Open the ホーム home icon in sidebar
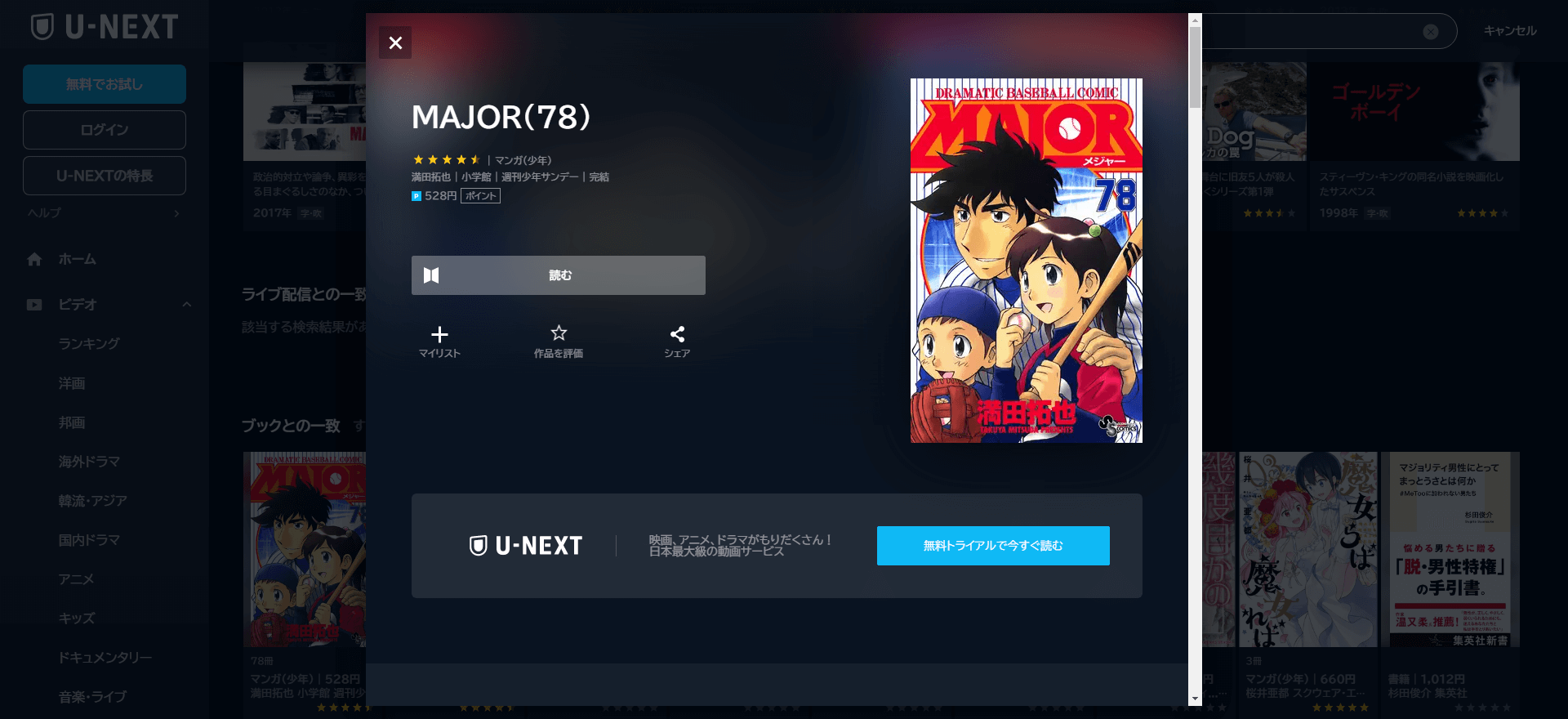1568x719 pixels. (x=34, y=259)
